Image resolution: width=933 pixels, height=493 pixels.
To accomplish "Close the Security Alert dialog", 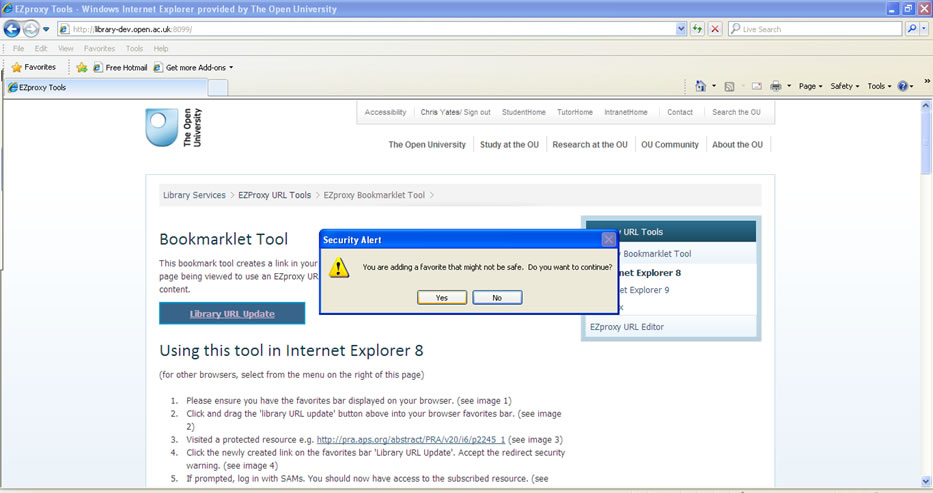I will (608, 239).
